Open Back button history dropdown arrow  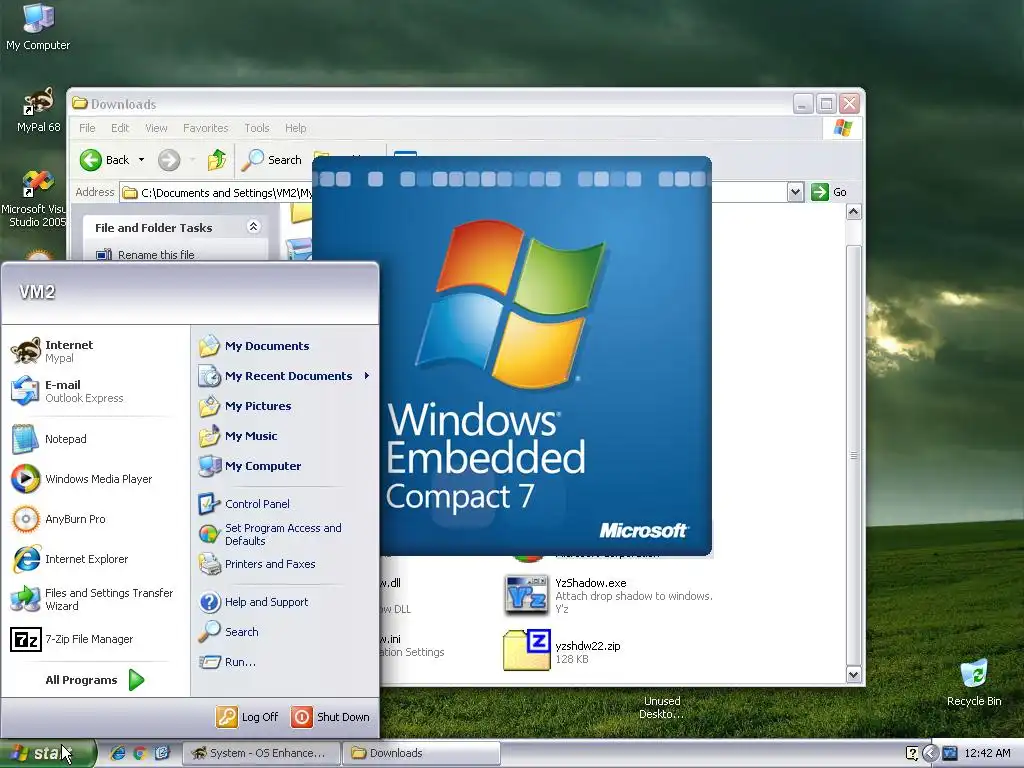click(141, 160)
